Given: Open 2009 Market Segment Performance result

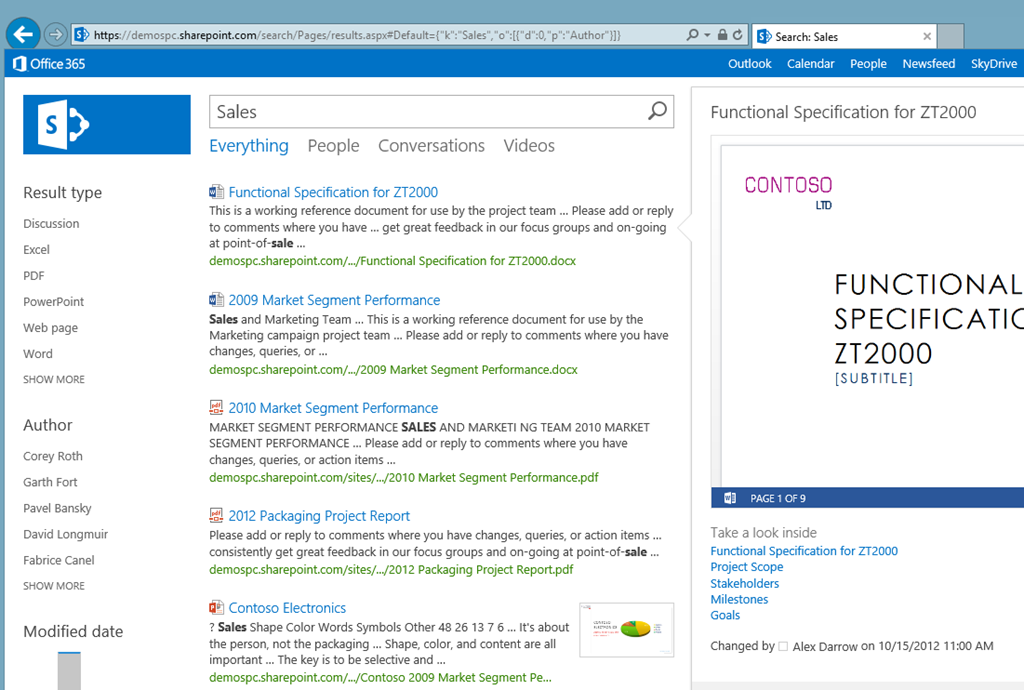Looking at the screenshot, I should [334, 300].
